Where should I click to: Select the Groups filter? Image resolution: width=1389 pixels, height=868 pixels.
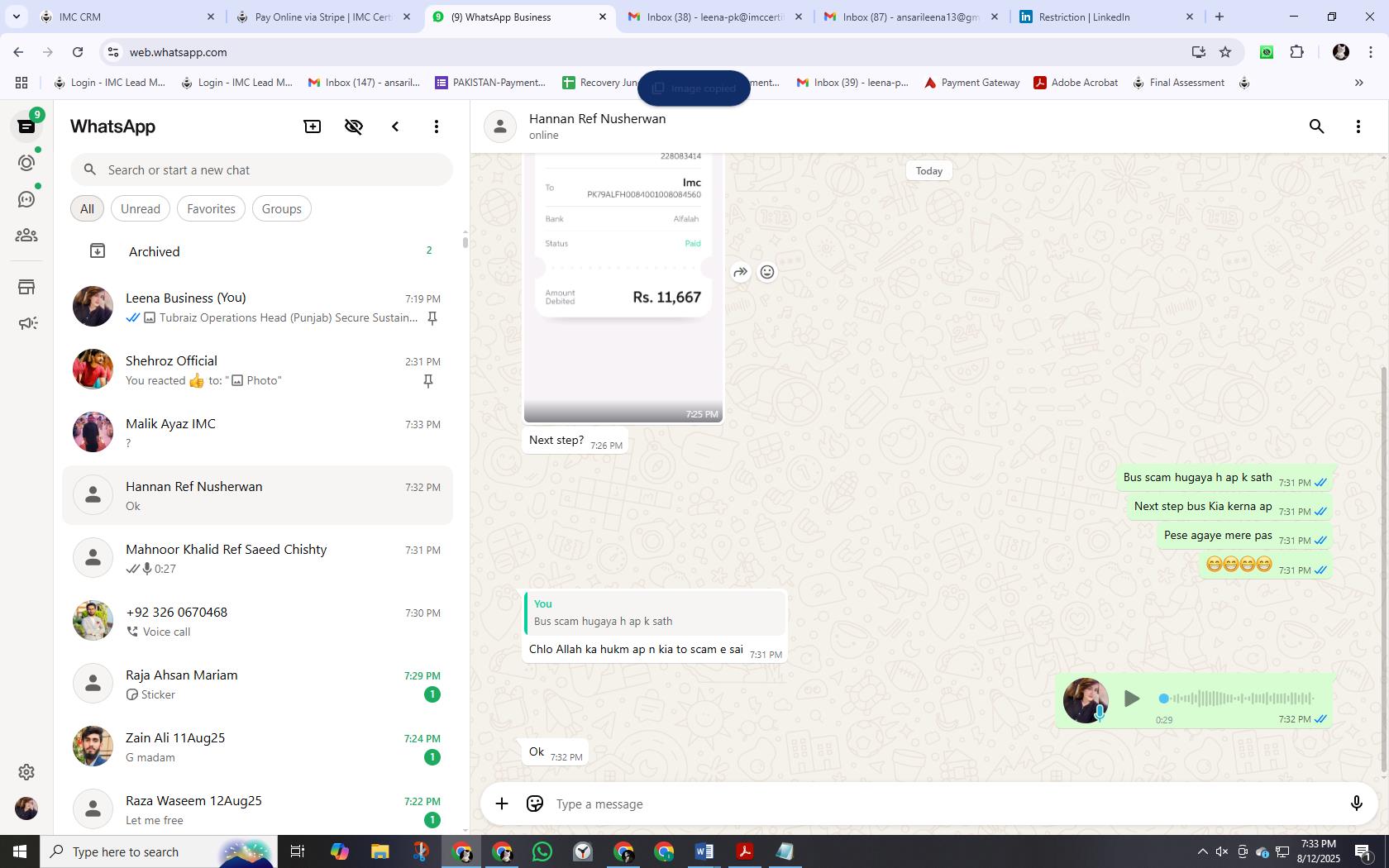point(282,208)
